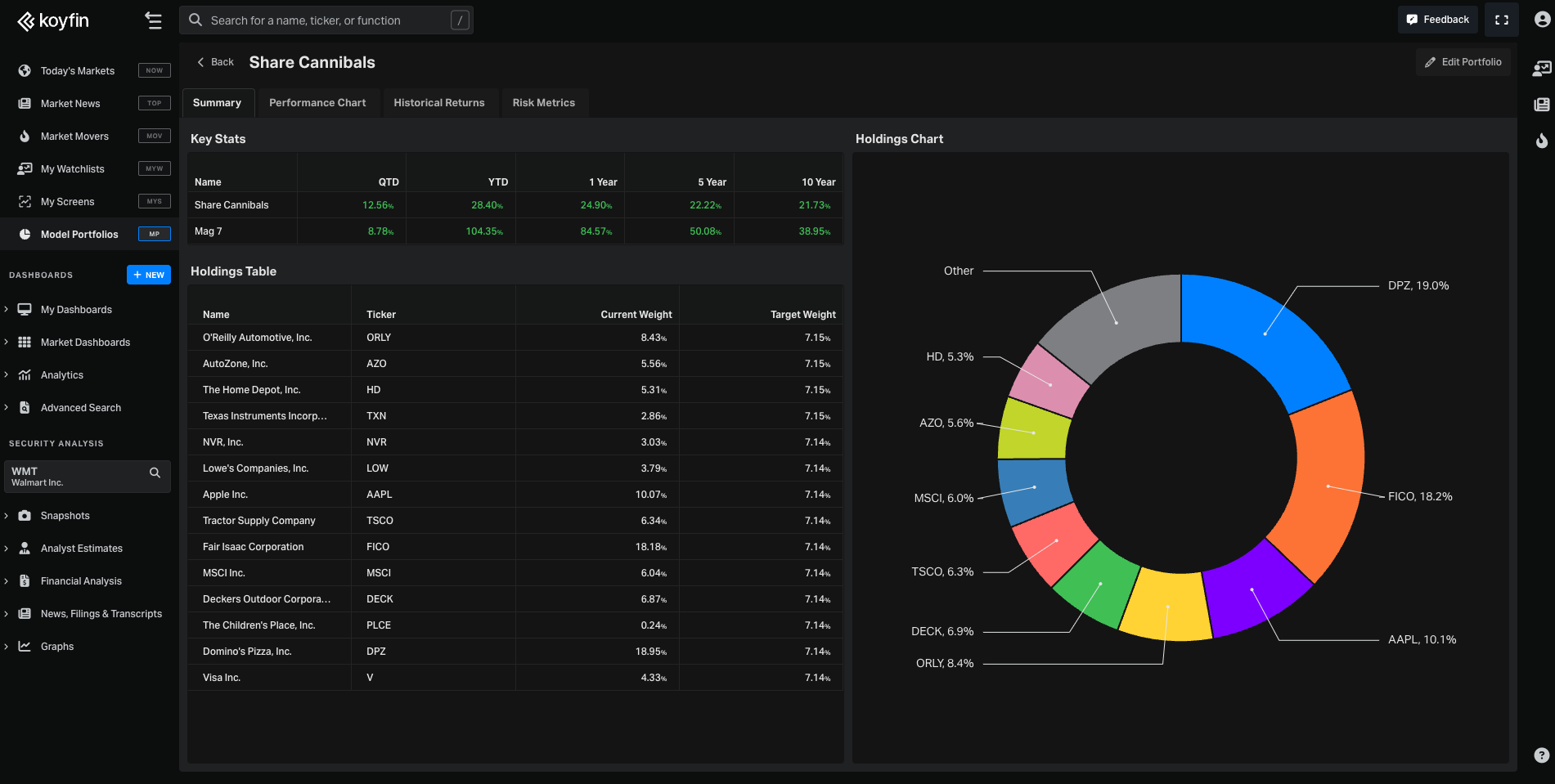The width and height of the screenshot is (1555, 784).
Task: Focus the name, ticker, or function search field
Action: pyautogui.click(x=326, y=20)
